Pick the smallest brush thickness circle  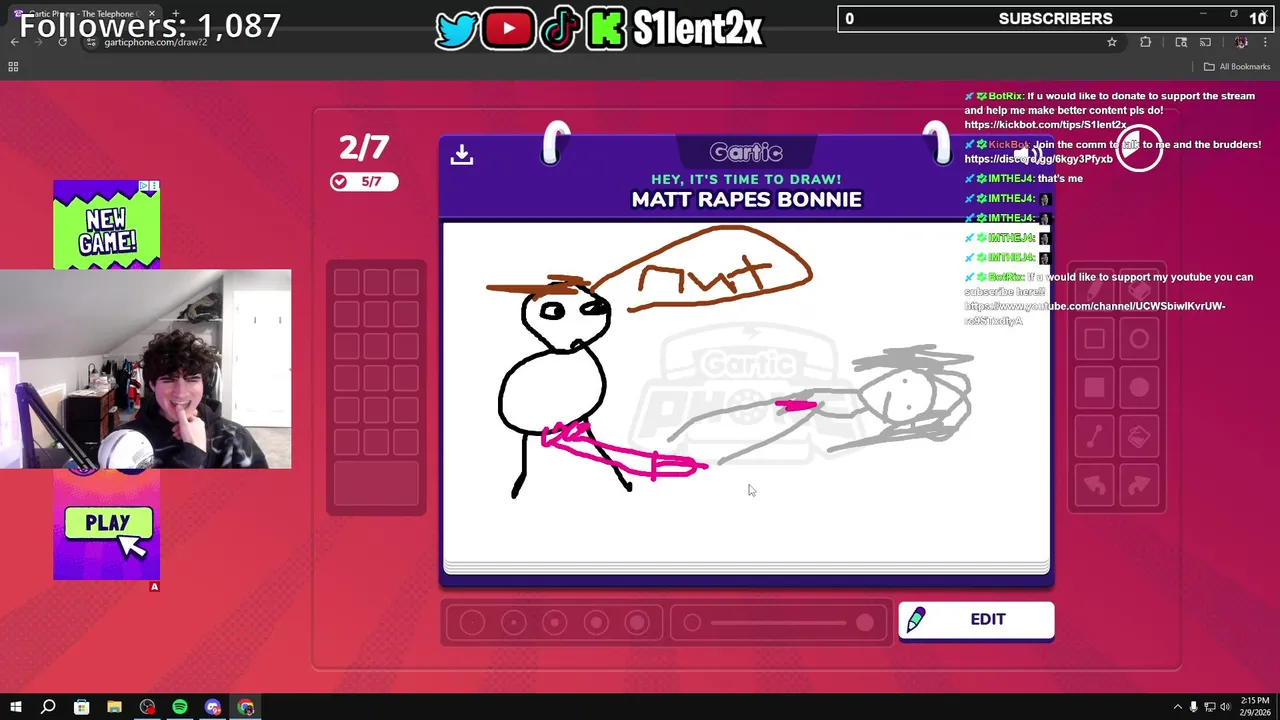[472, 623]
